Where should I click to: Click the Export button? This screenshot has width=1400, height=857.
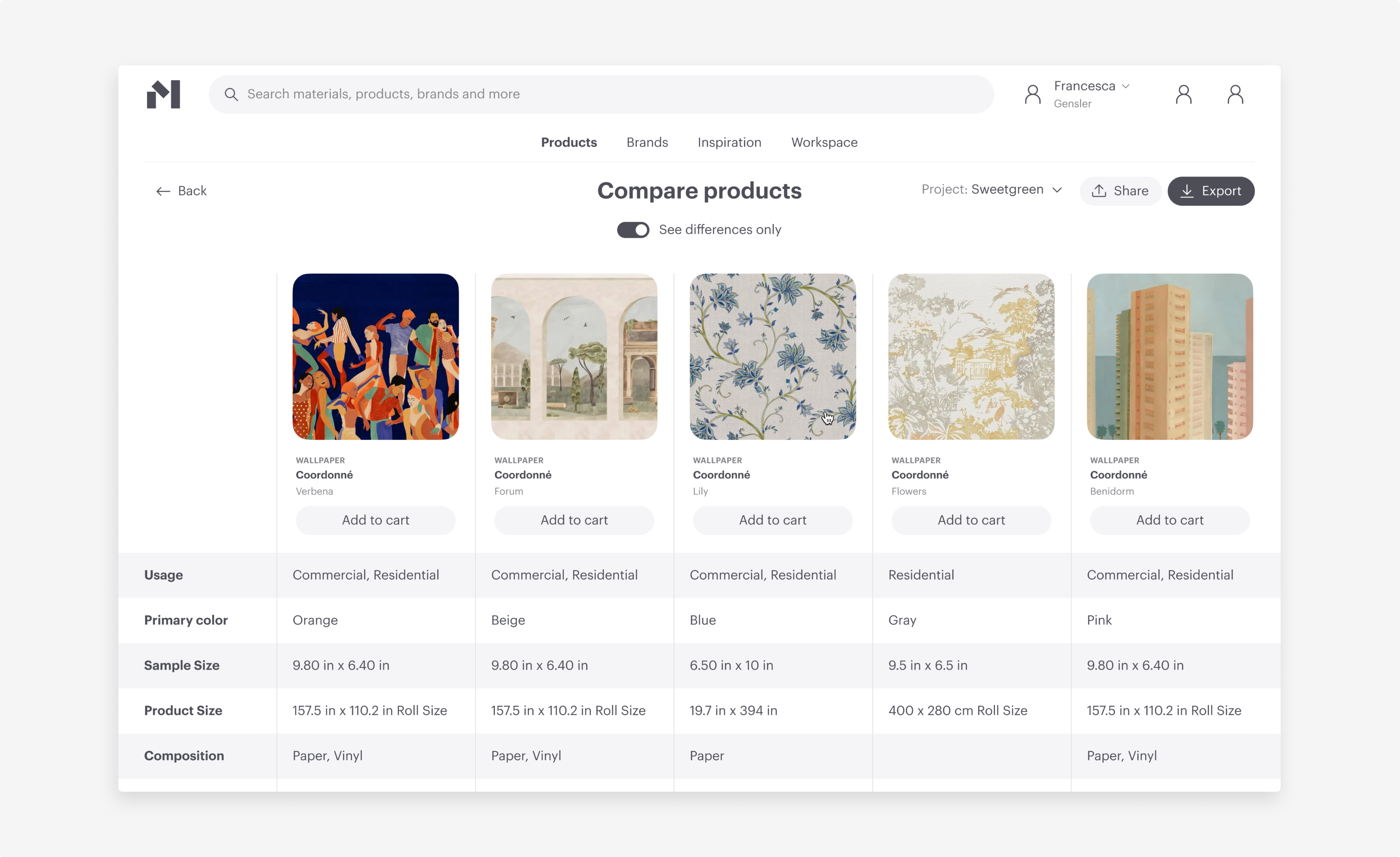pyautogui.click(x=1211, y=191)
